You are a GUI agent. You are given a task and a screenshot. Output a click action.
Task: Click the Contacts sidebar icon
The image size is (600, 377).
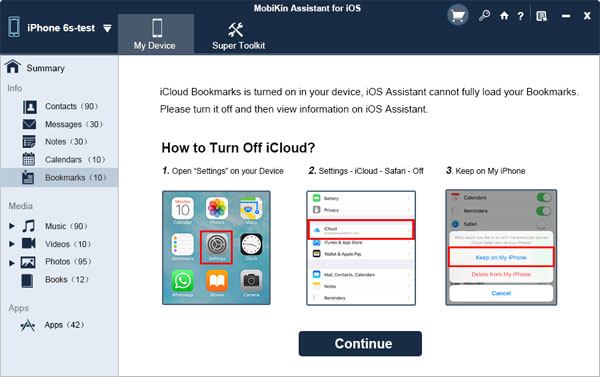29,107
